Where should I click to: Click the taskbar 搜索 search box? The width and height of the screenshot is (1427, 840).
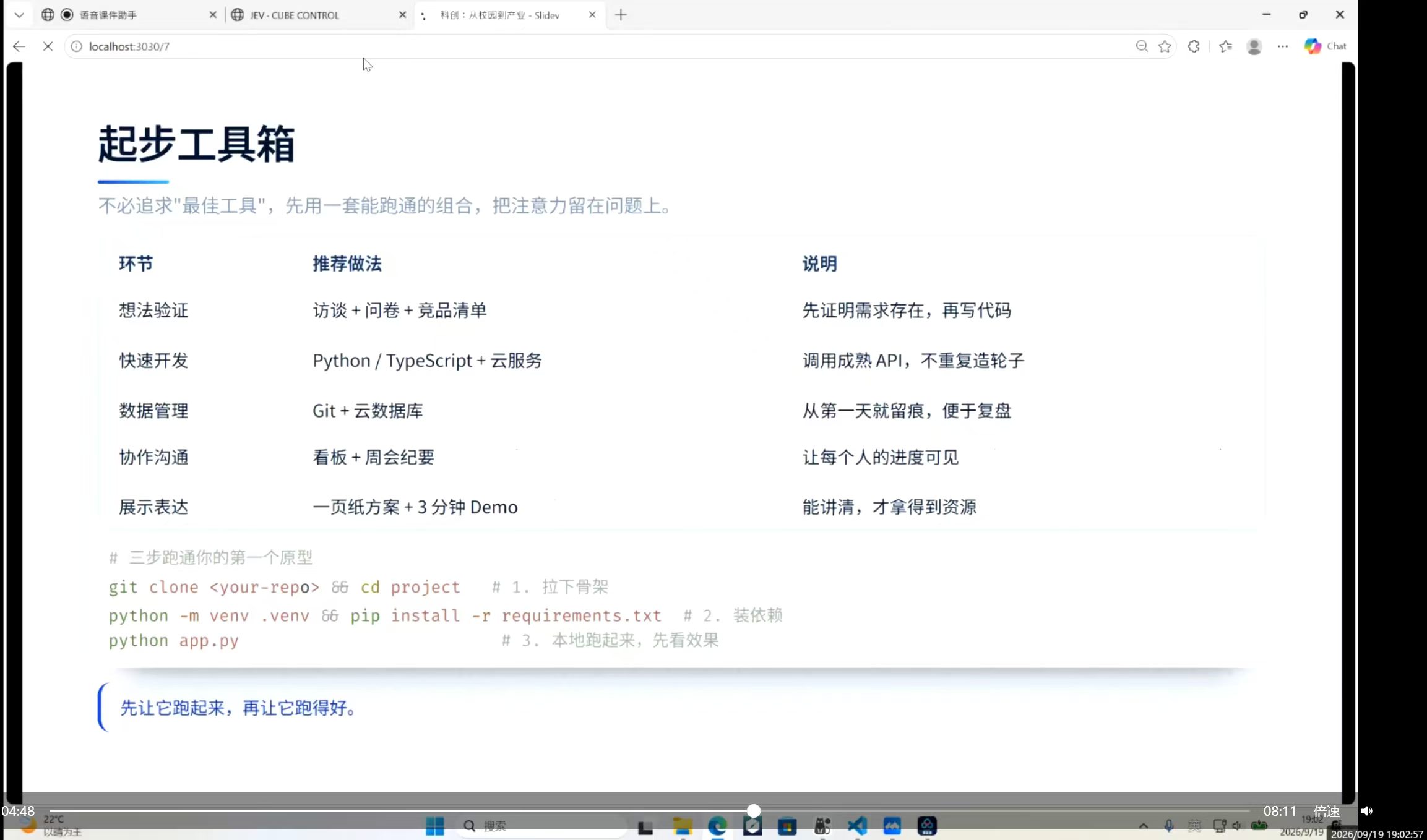(x=541, y=826)
